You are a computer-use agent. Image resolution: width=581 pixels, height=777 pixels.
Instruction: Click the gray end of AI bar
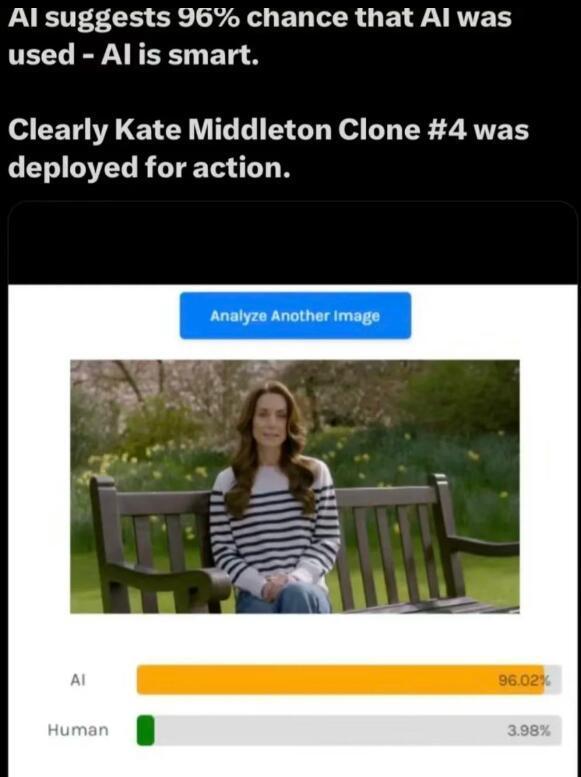click(553, 679)
